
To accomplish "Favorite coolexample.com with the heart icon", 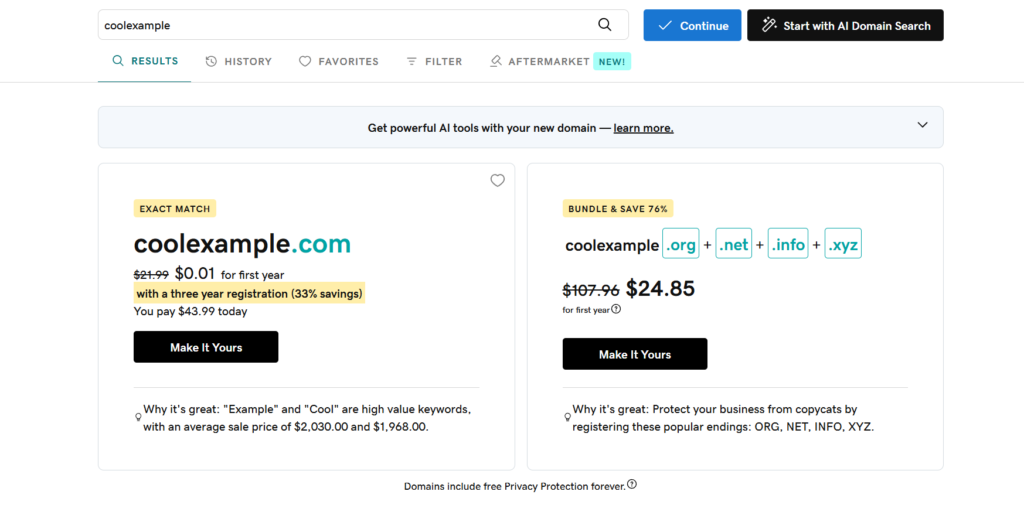I will tap(498, 180).
